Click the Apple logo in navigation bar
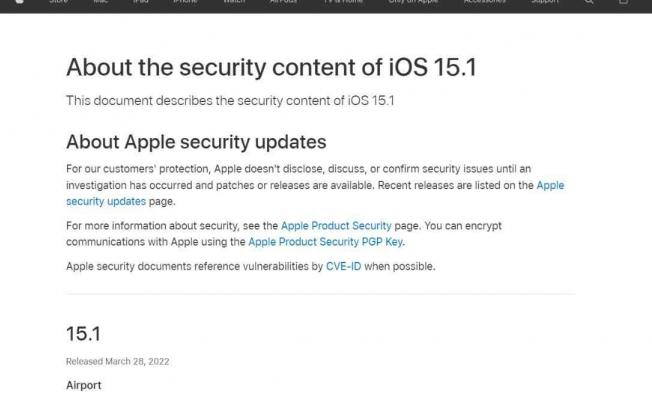 click(x=19, y=1)
